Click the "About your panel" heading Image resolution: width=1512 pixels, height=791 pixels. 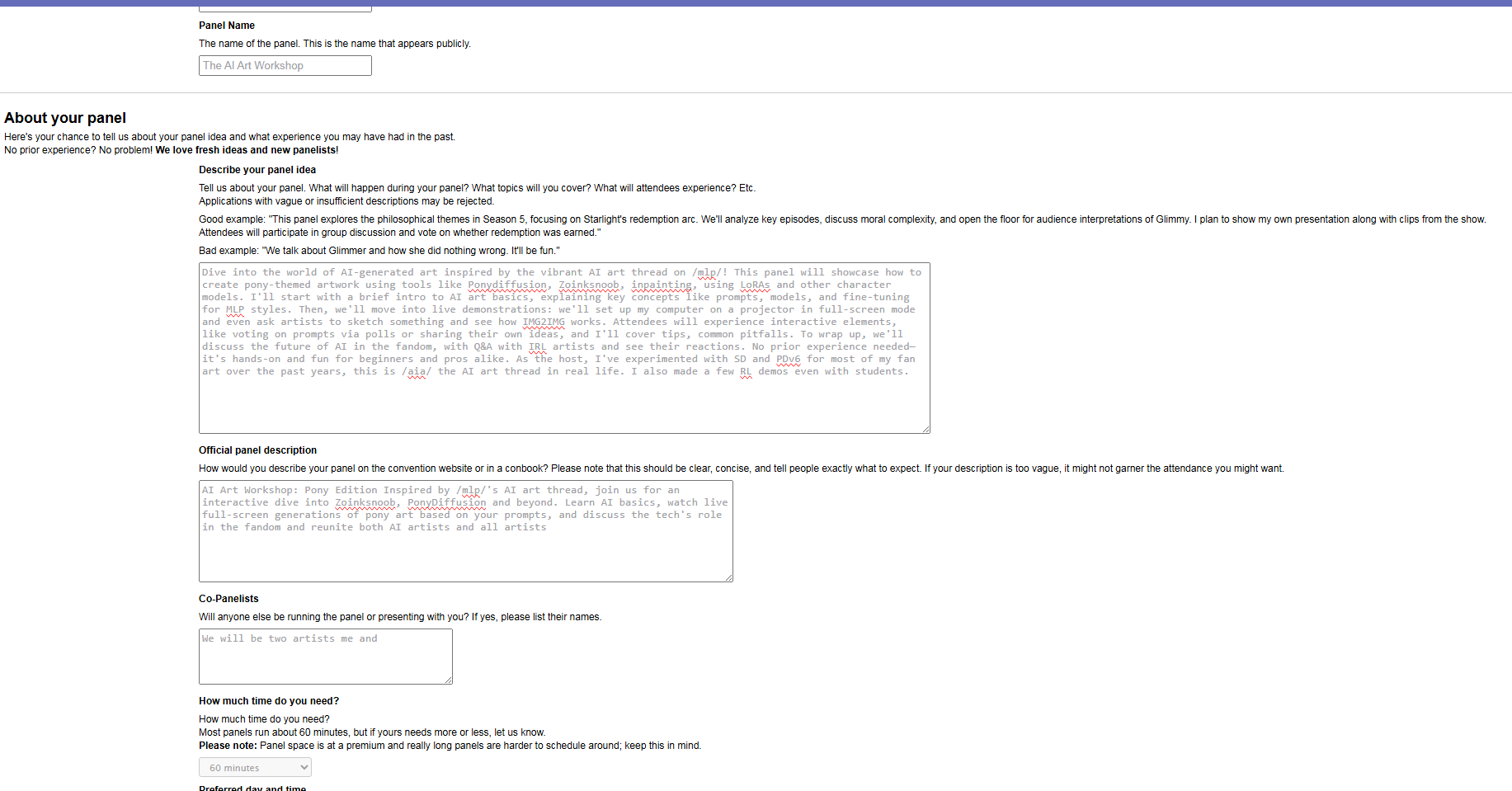coord(65,118)
